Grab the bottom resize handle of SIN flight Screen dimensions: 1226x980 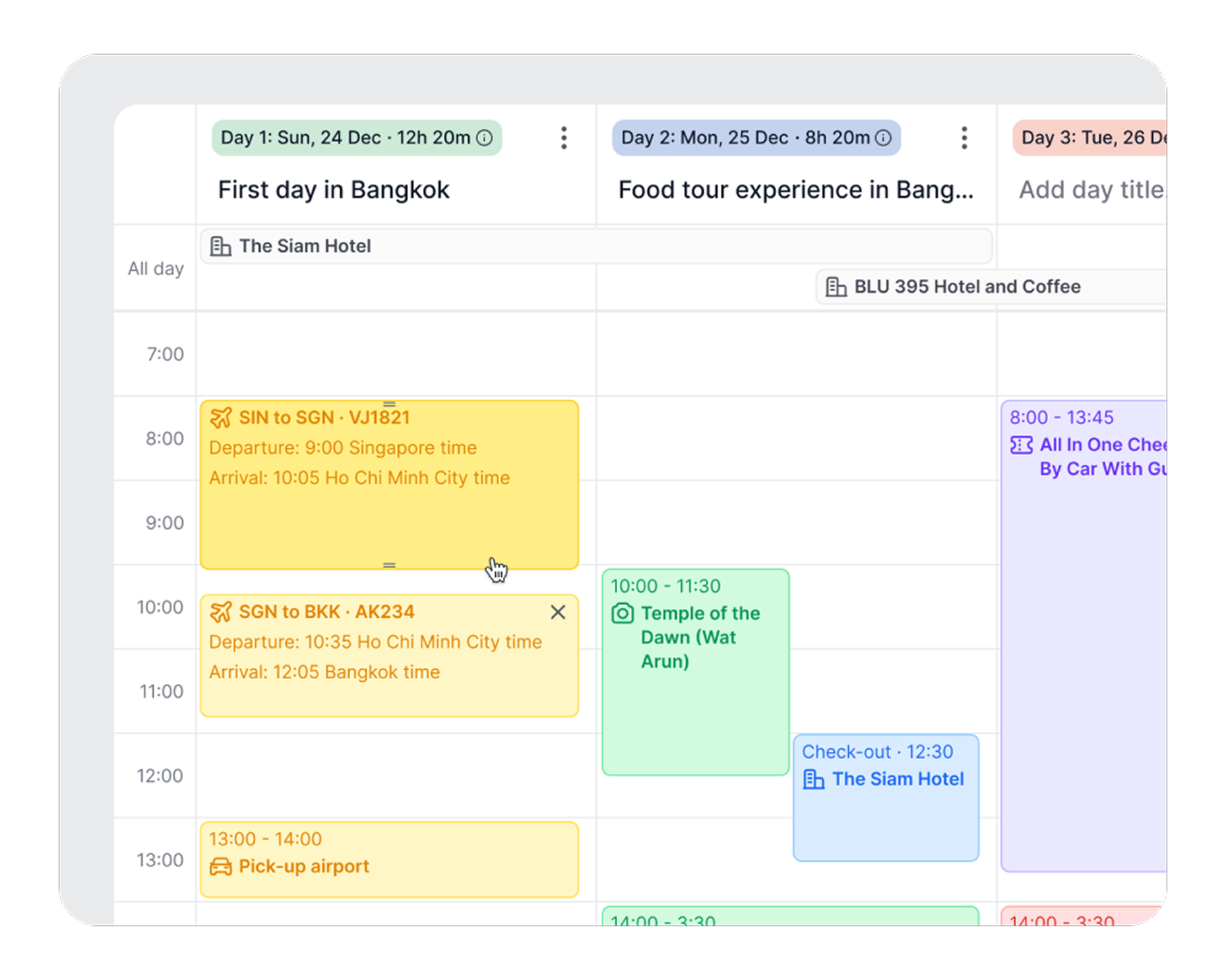[389, 564]
